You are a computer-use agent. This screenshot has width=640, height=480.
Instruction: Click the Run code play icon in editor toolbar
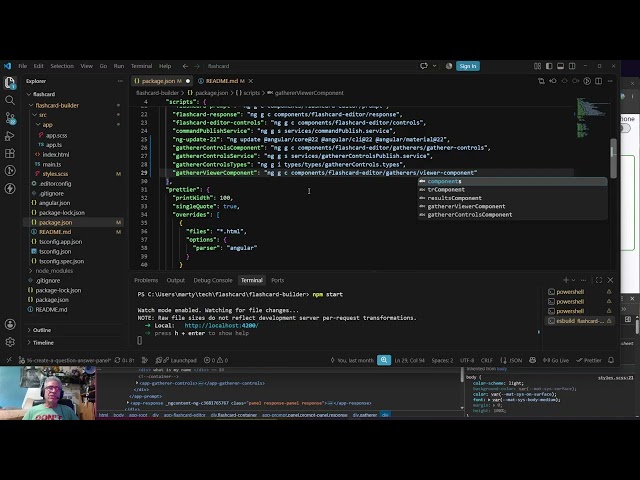coord(587,81)
